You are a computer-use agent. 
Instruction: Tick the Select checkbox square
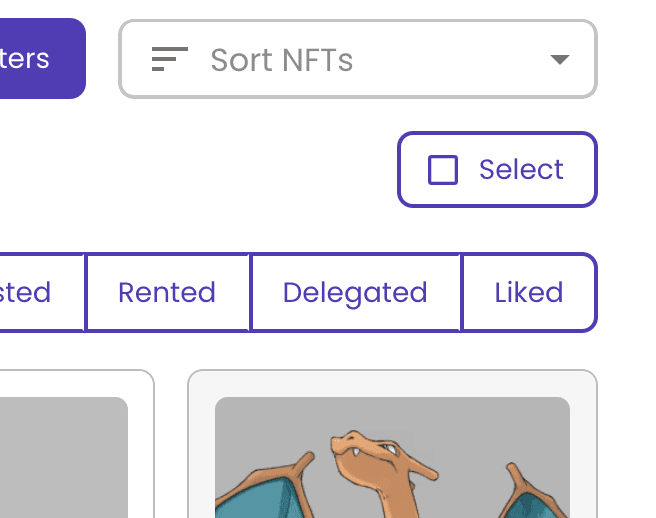pos(443,169)
